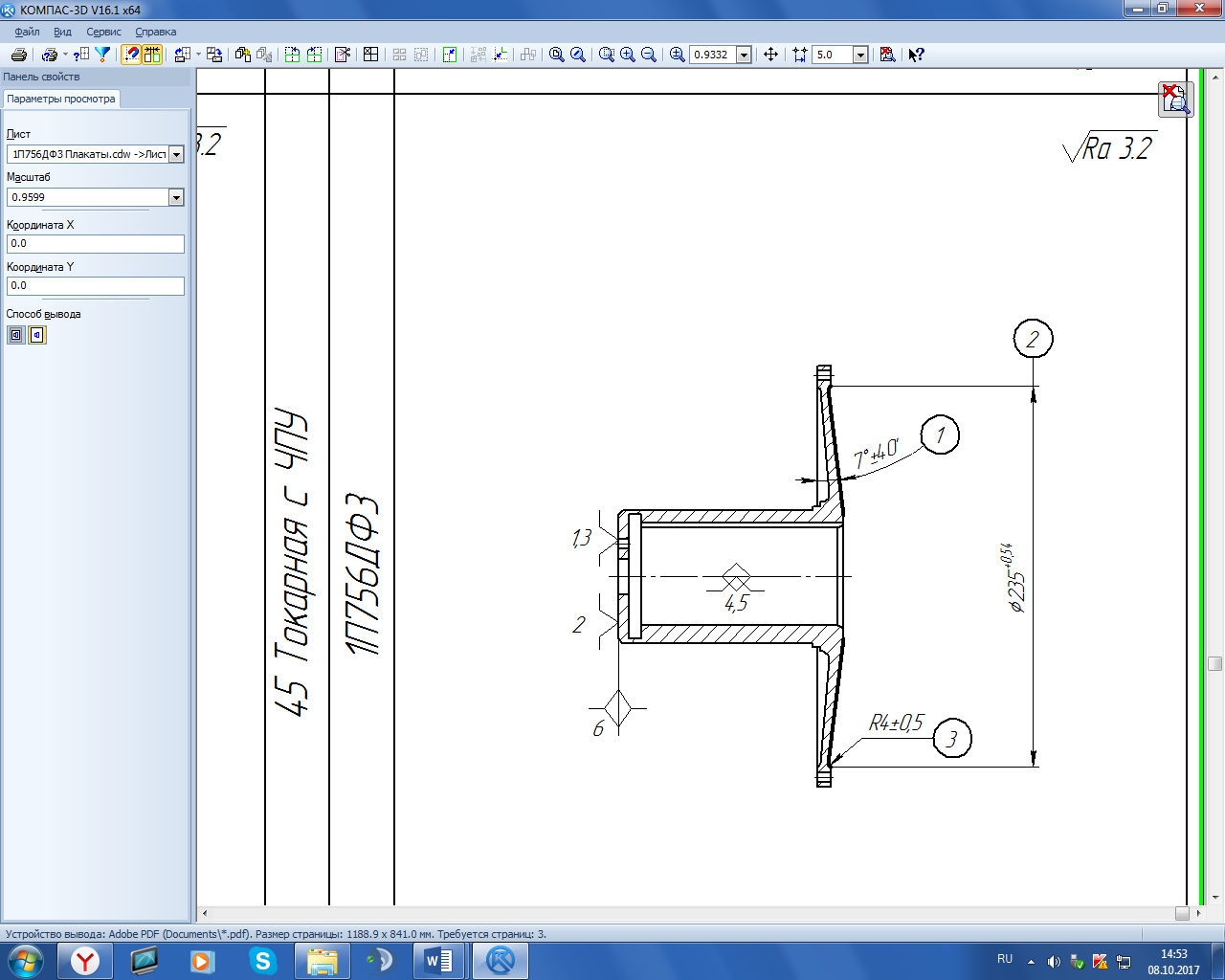Toggle the magnet snapping button
The image size is (1225, 980).
pyautogui.click(x=131, y=55)
